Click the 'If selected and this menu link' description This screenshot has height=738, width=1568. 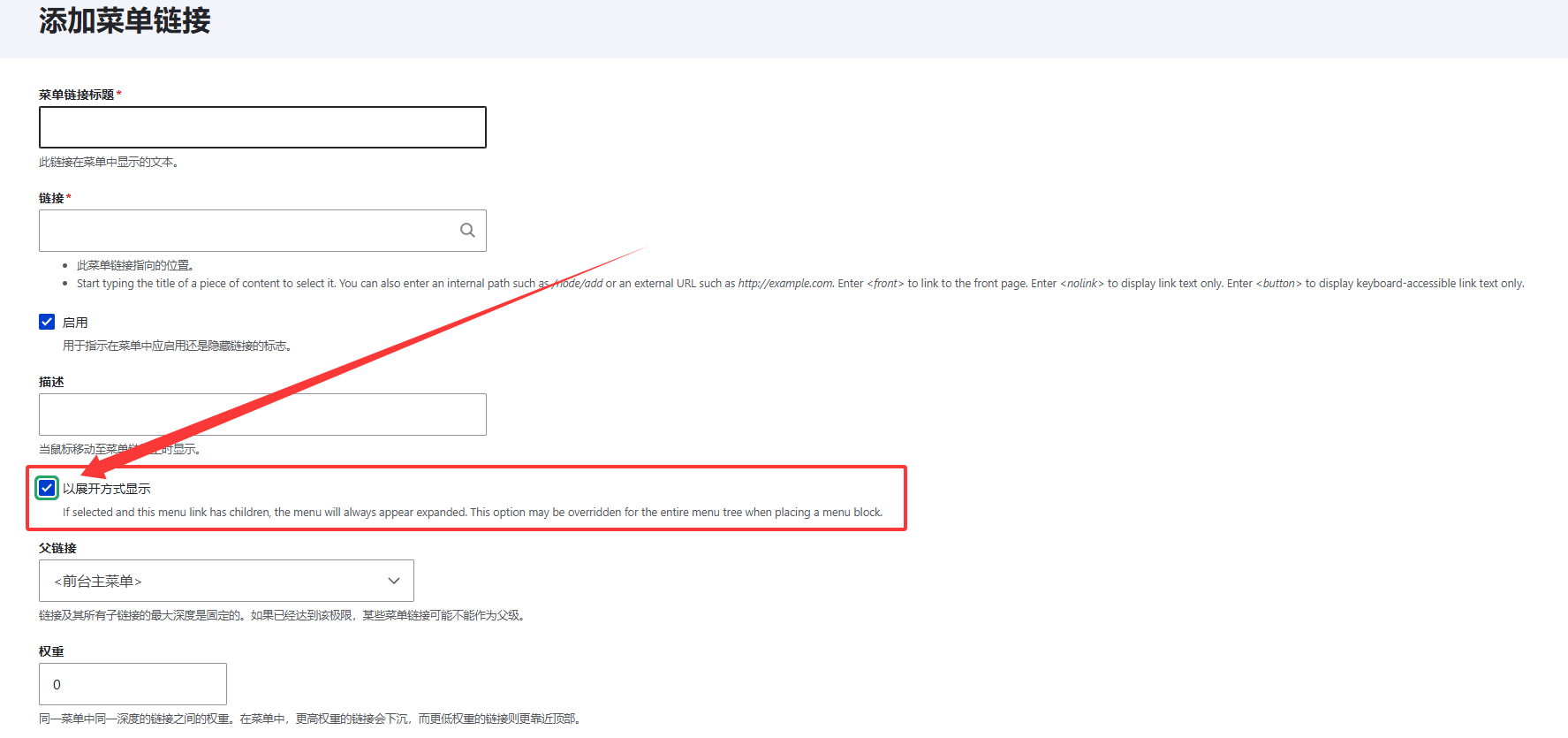472,513
